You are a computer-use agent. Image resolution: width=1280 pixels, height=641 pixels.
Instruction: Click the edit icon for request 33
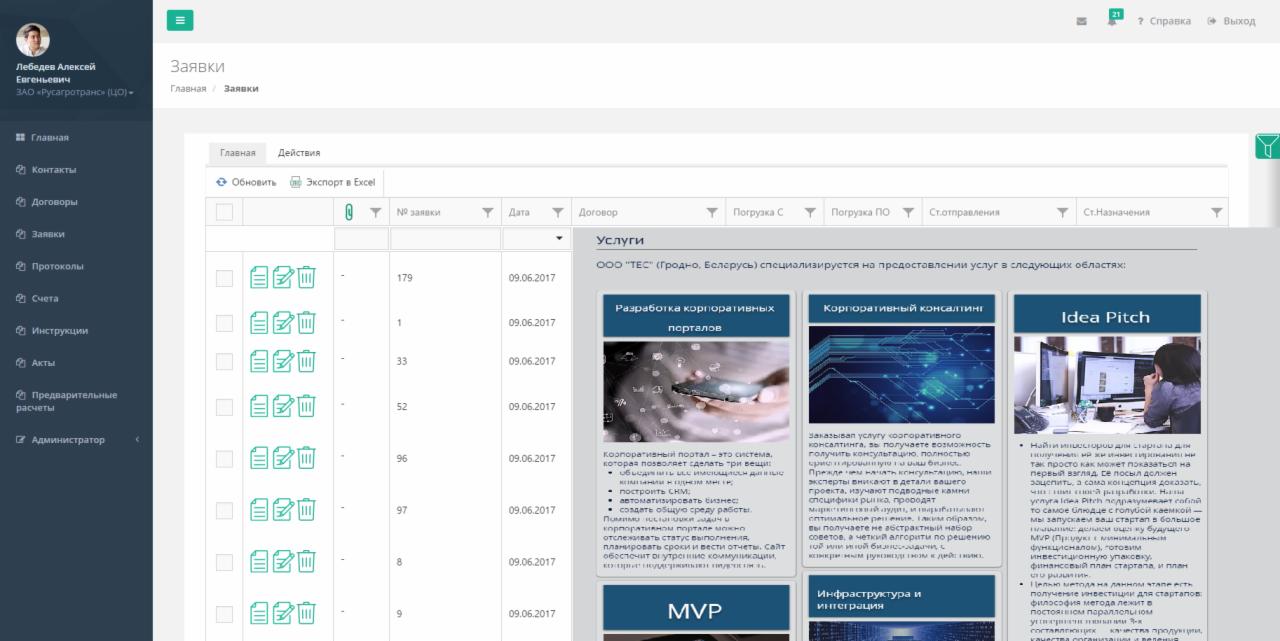click(x=282, y=361)
